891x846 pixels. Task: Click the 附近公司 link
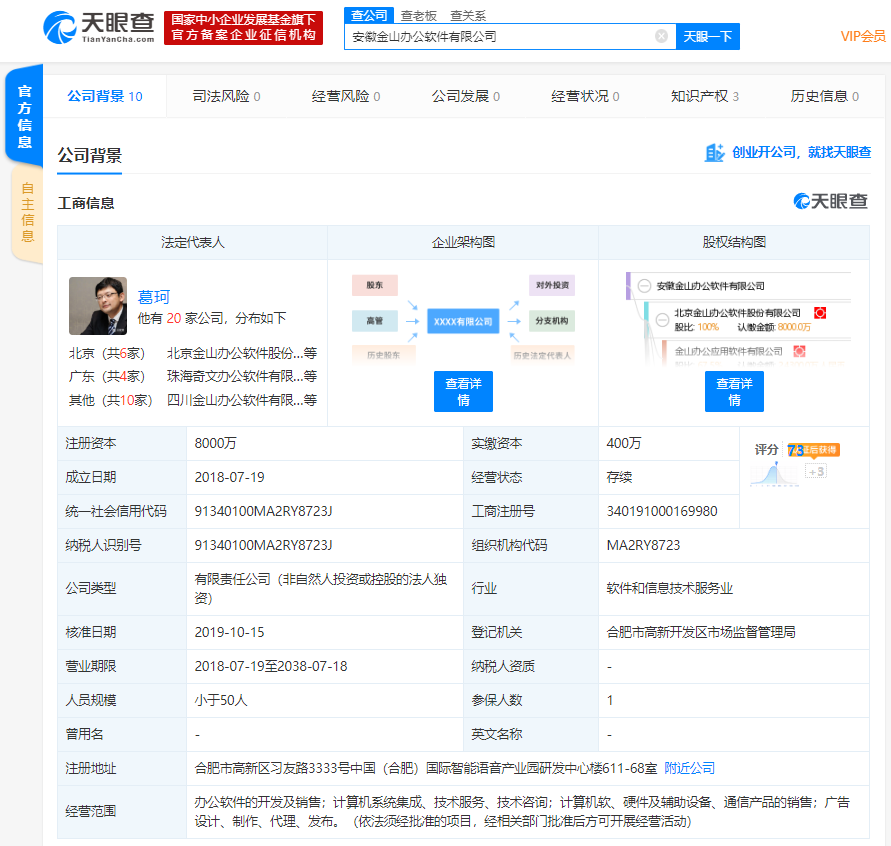(x=689, y=768)
